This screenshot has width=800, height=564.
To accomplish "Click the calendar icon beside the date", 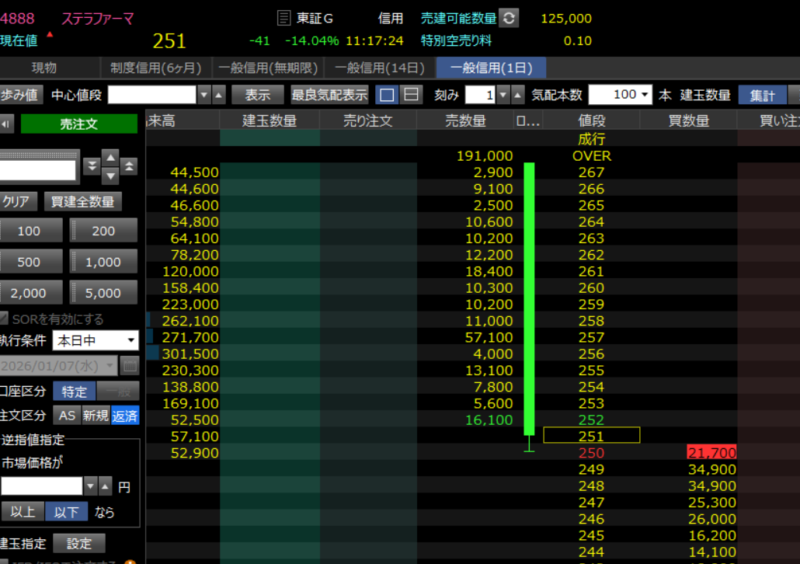I will 130,365.
